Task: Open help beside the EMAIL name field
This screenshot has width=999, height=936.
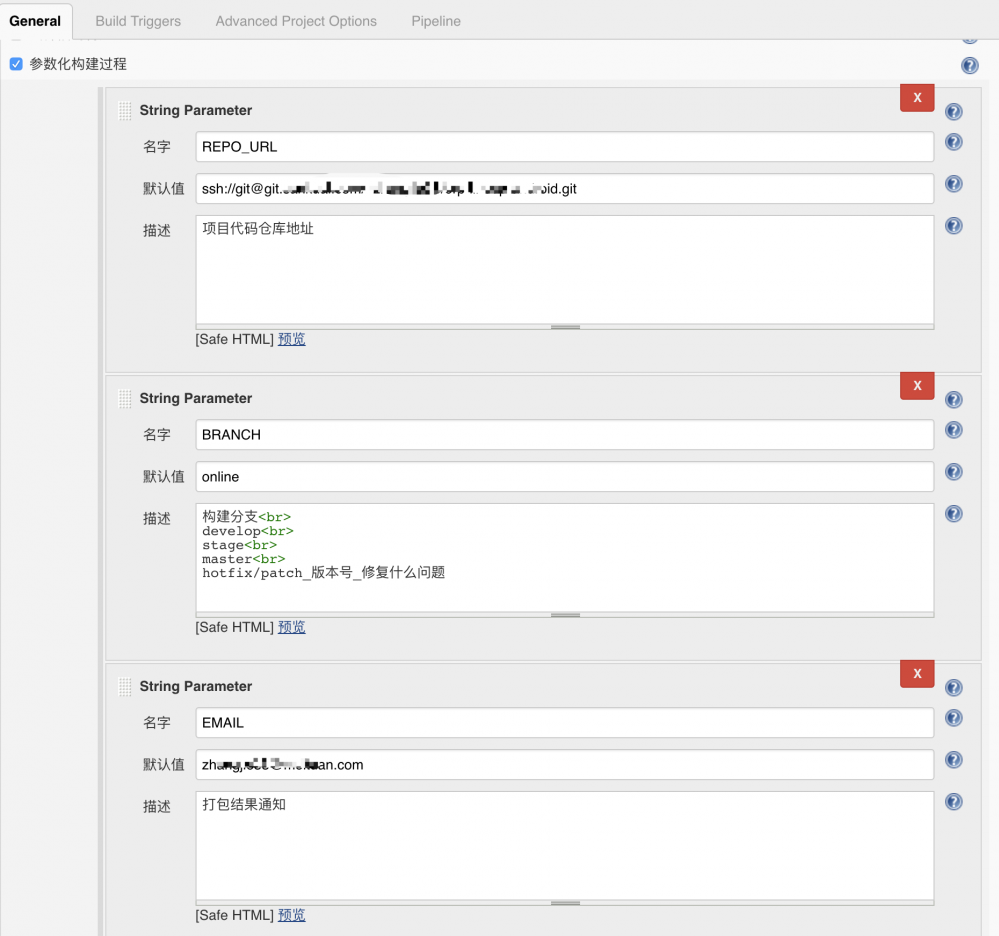Action: [x=953, y=718]
